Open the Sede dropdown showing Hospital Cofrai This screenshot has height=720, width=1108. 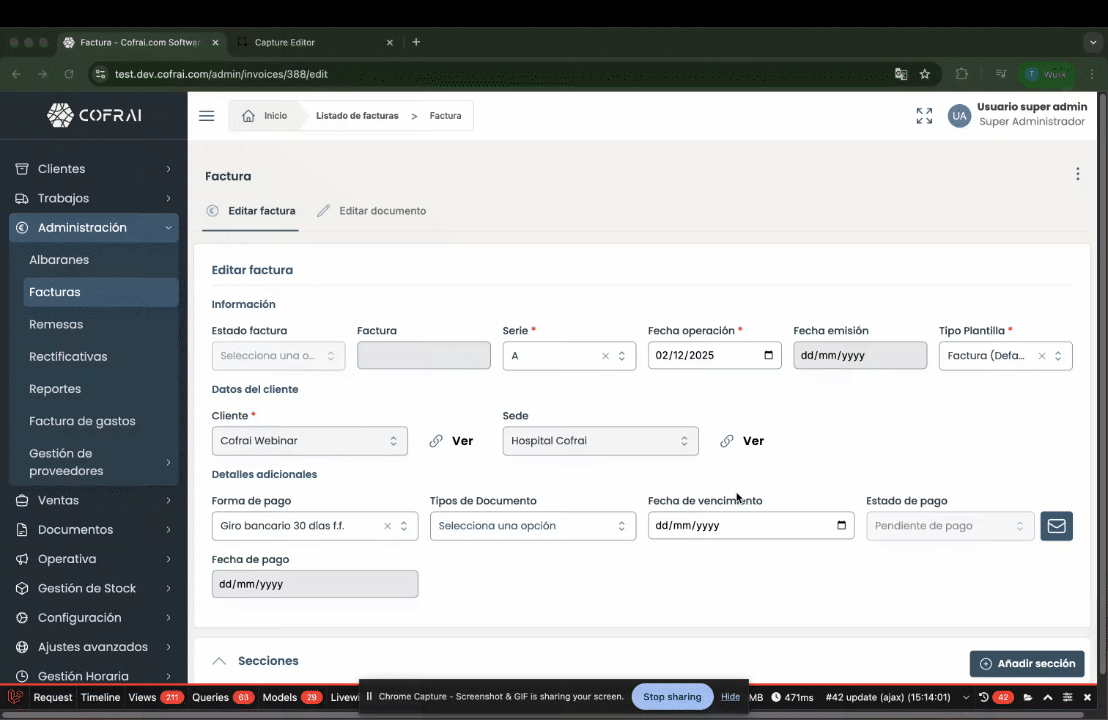coord(600,441)
